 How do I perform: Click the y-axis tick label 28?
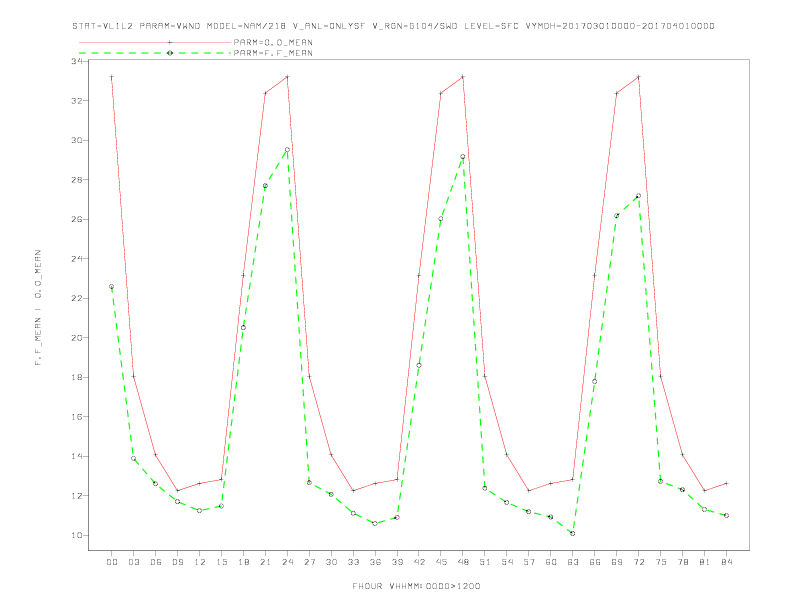(x=77, y=180)
